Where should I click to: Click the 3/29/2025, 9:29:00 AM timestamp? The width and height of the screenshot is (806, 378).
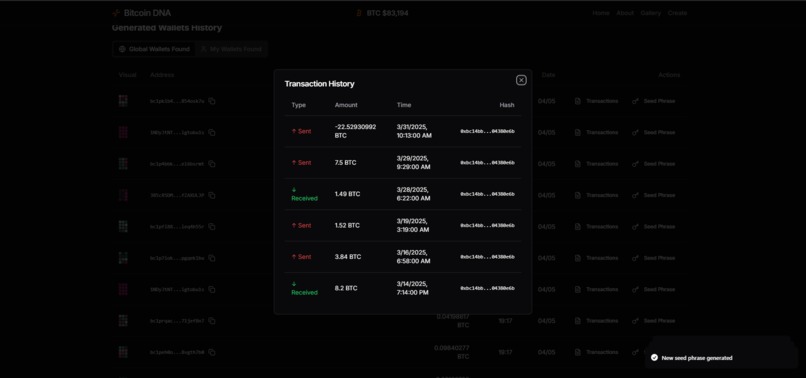point(413,163)
